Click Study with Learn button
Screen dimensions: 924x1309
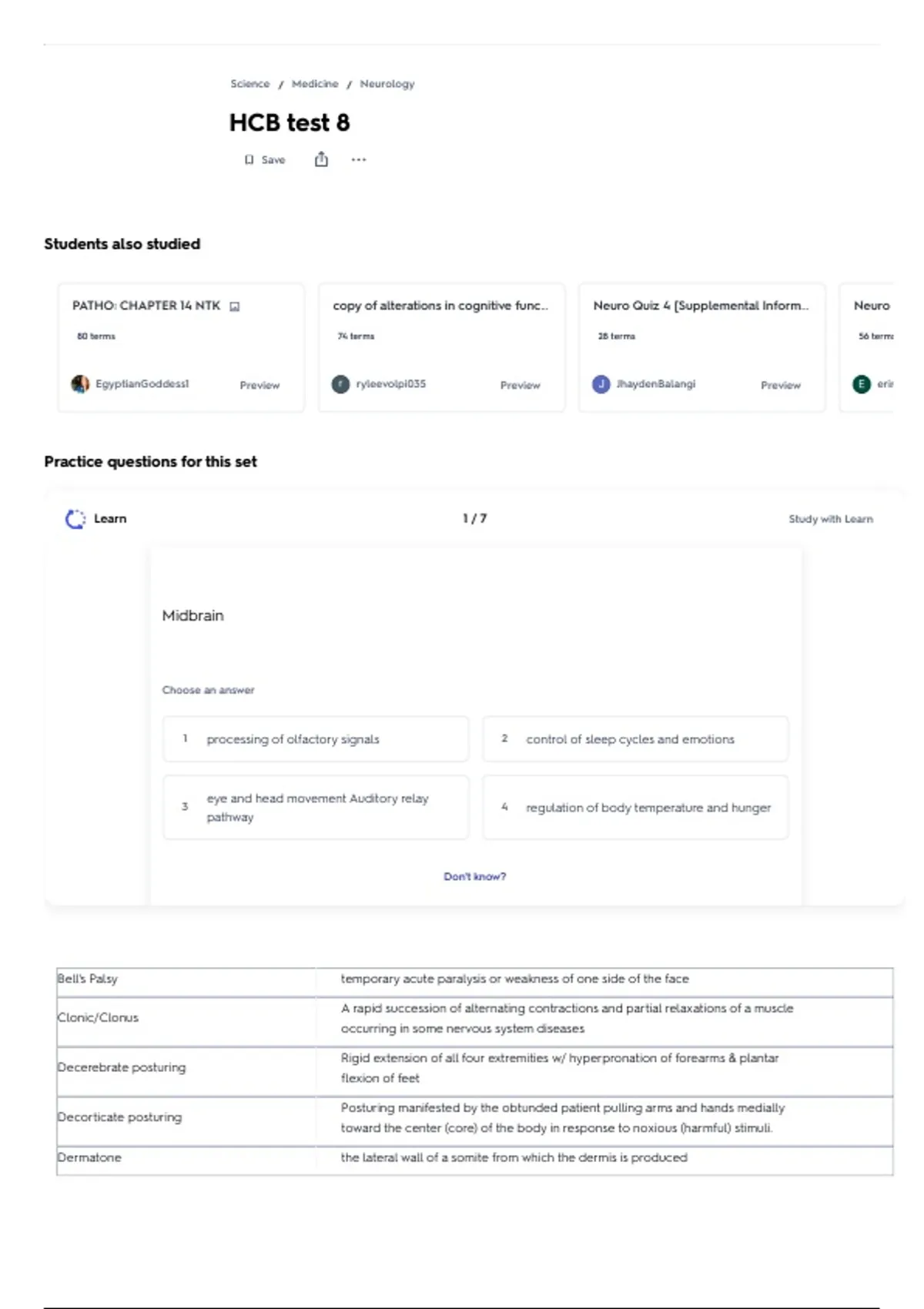[831, 519]
